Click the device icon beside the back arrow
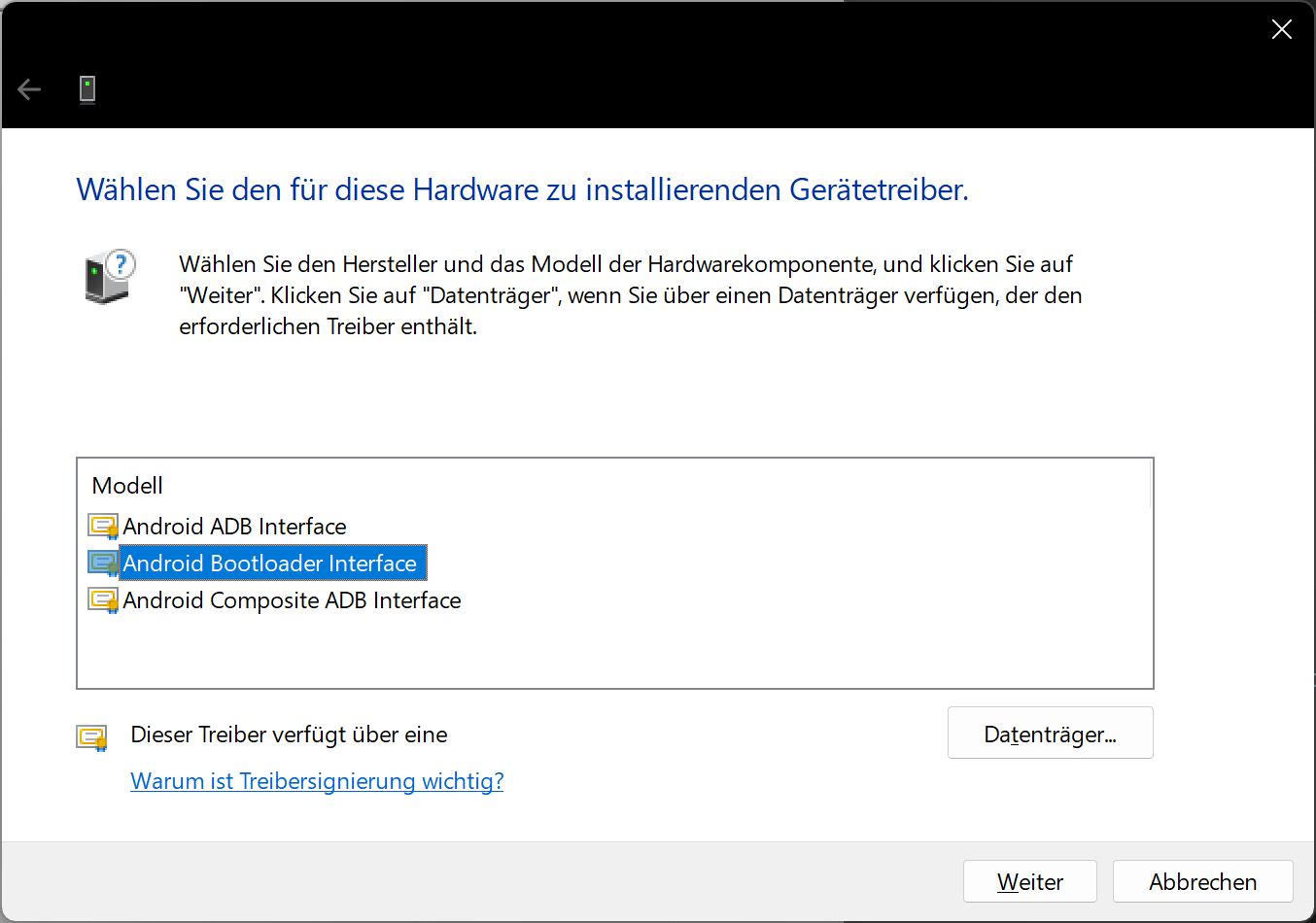This screenshot has height=923, width=1316. [87, 89]
